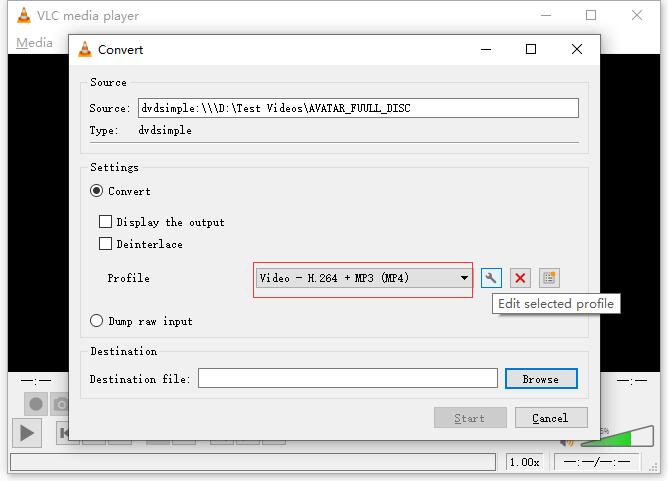Select Dump raw input option
The height and width of the screenshot is (481, 668).
[x=97, y=320]
